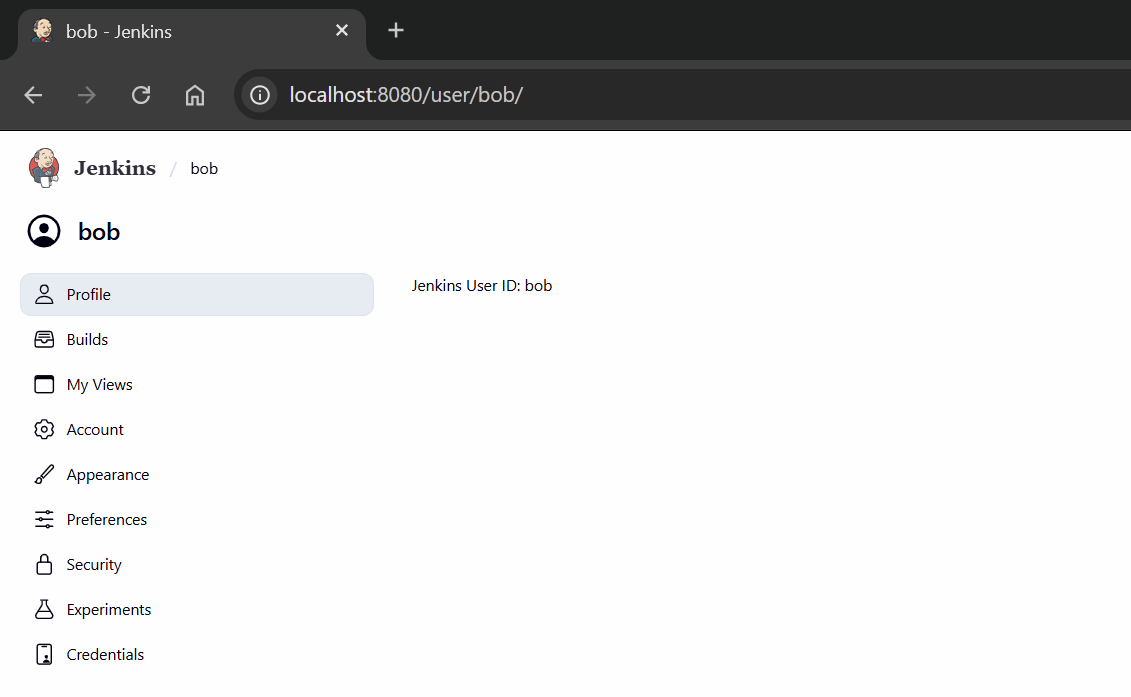The image size is (1131, 697).
Task: Open the Experiments sidebar item
Action: coord(197,610)
